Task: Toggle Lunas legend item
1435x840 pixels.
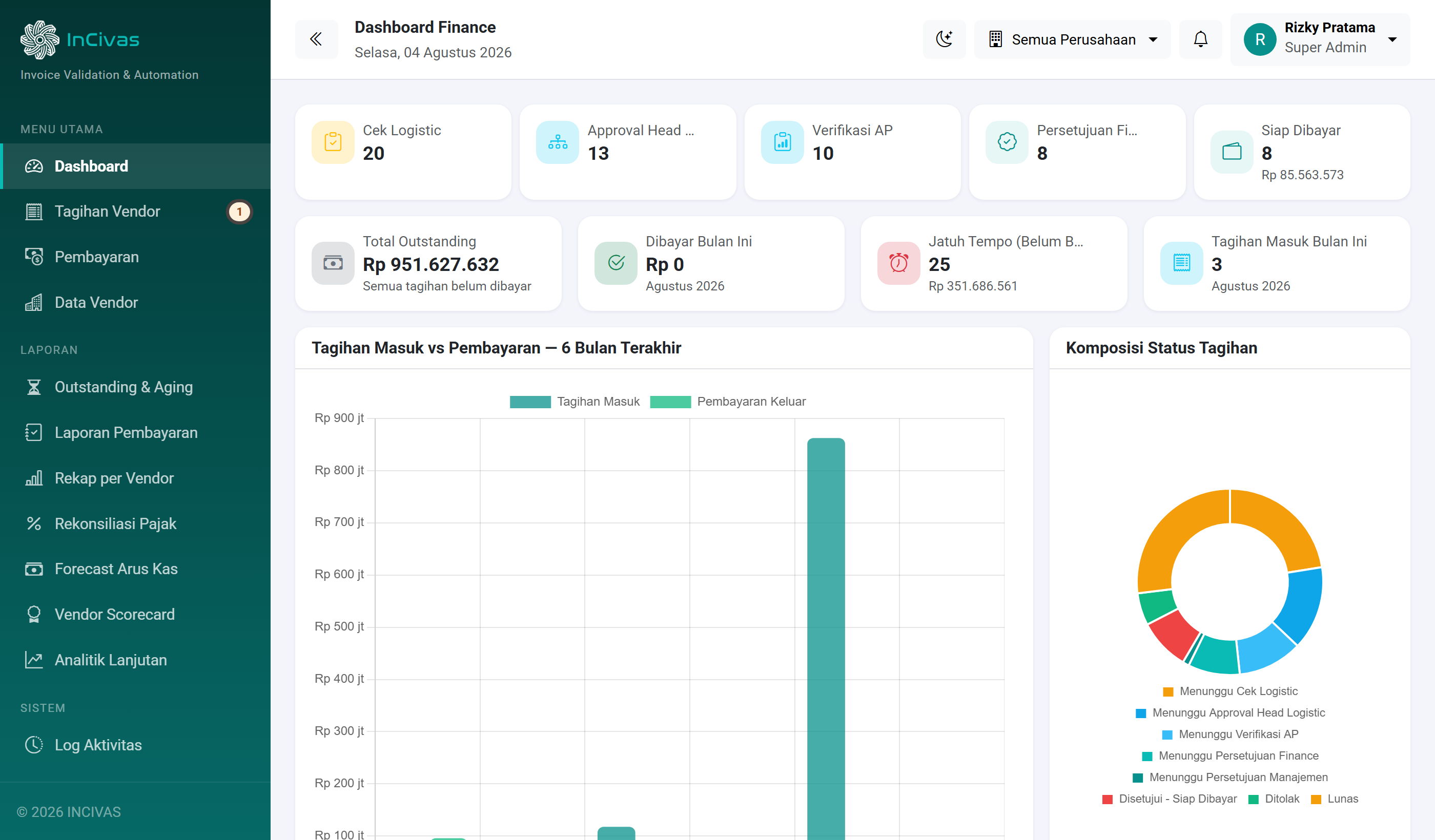Action: (1334, 799)
